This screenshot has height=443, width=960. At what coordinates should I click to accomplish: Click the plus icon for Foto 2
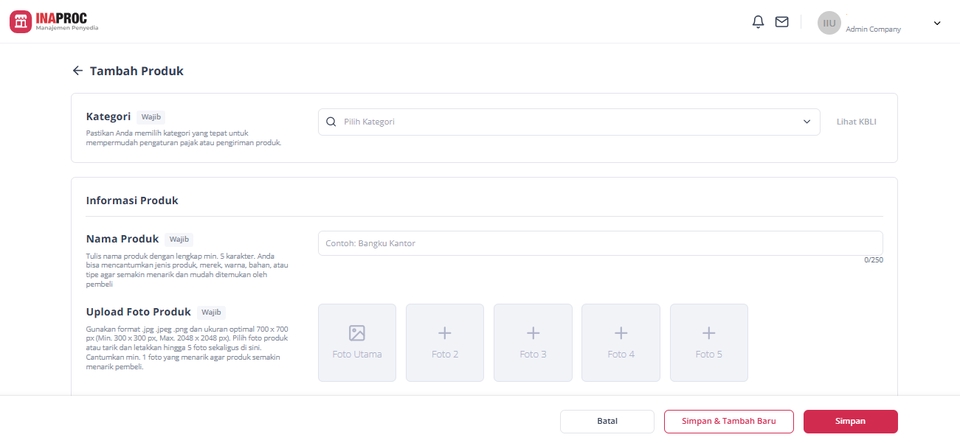445,333
